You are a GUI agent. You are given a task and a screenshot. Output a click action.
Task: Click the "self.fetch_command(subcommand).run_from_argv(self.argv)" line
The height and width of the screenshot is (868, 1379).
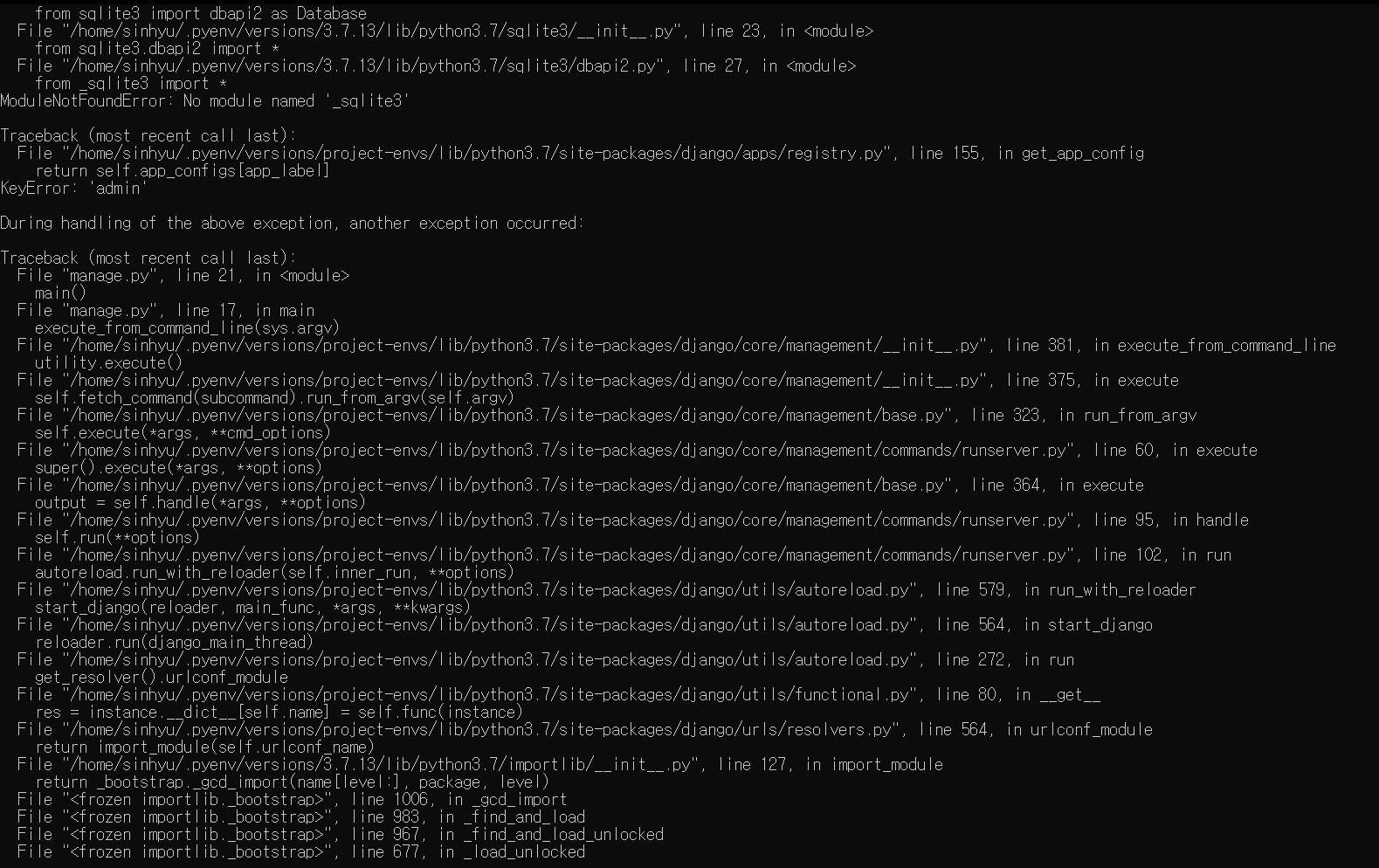tap(274, 398)
